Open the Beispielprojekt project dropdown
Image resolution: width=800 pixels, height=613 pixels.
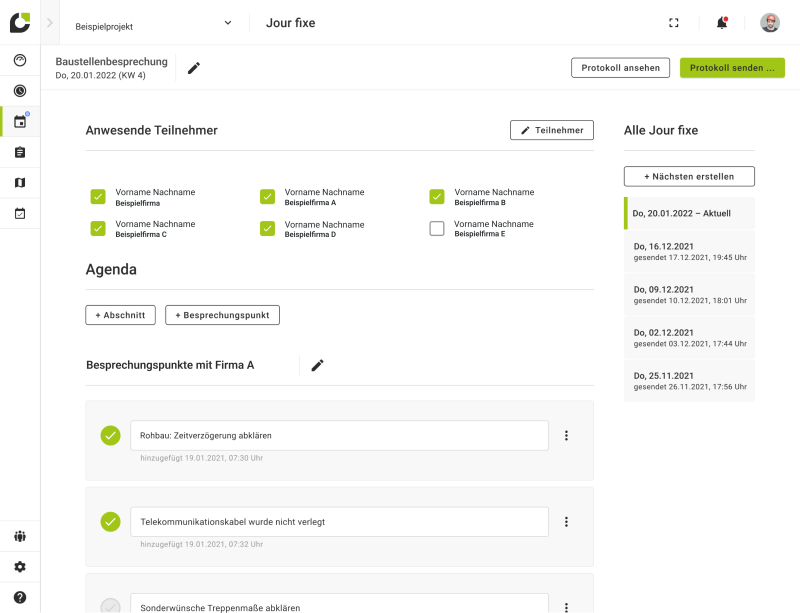point(153,24)
